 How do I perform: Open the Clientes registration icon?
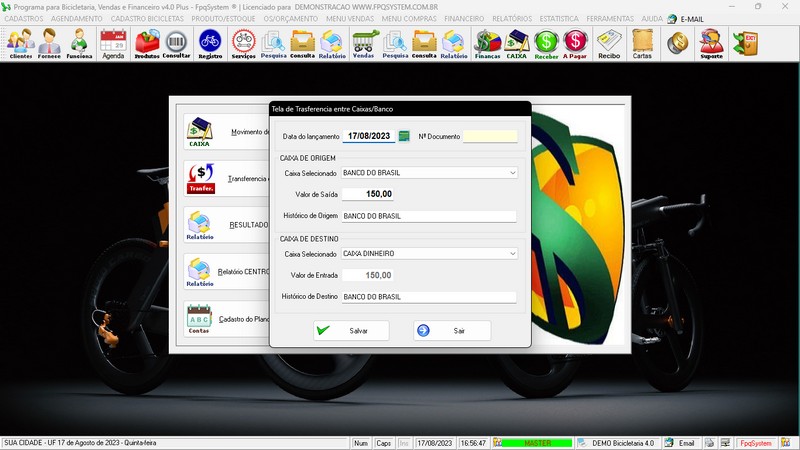point(20,43)
